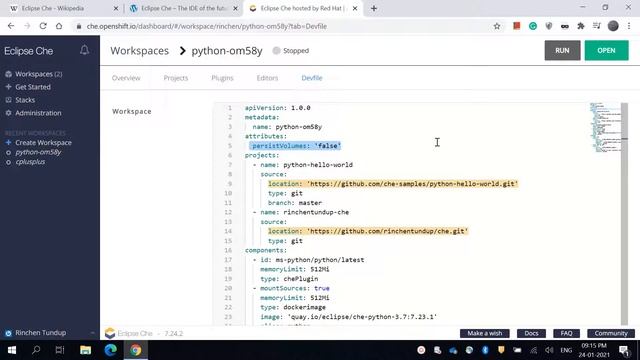Click the apiVersion: 1.0.0 line

pos(278,108)
